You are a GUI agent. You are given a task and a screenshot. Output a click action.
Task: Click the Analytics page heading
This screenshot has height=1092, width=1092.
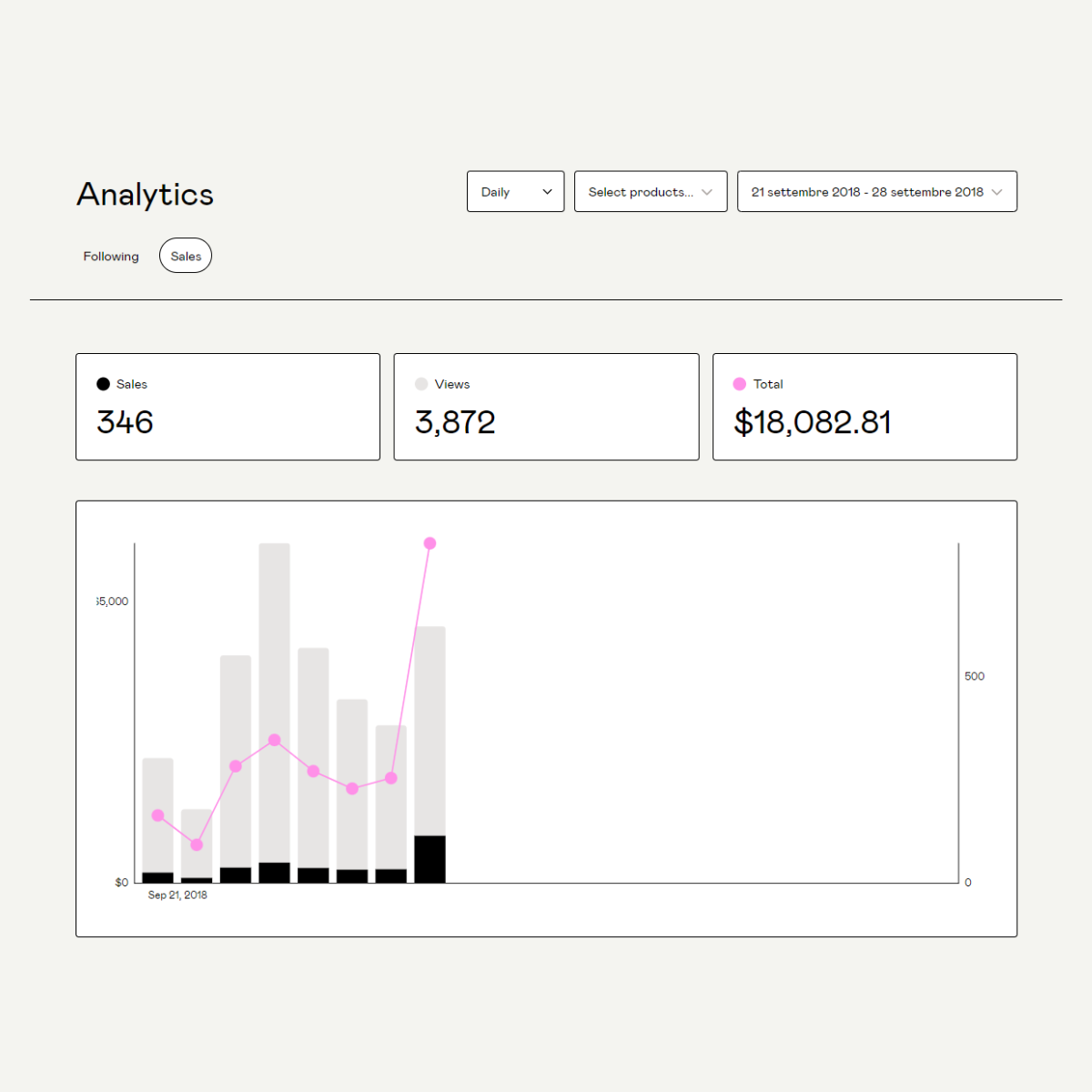(x=146, y=195)
